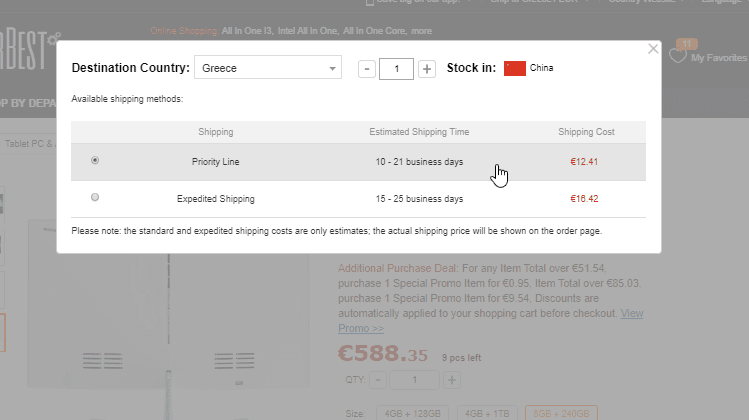The image size is (749, 420).
Task: Click the Priority Line shipping row label
Action: tap(216, 161)
